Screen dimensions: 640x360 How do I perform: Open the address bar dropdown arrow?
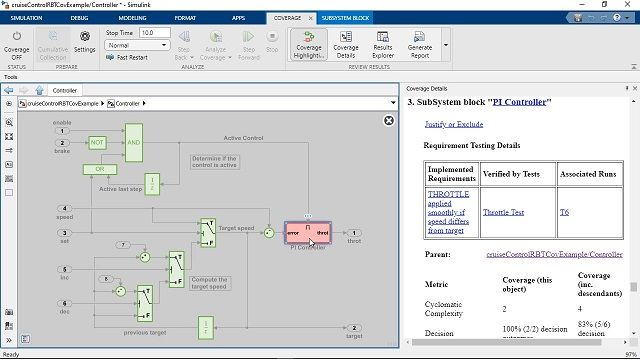coord(393,103)
